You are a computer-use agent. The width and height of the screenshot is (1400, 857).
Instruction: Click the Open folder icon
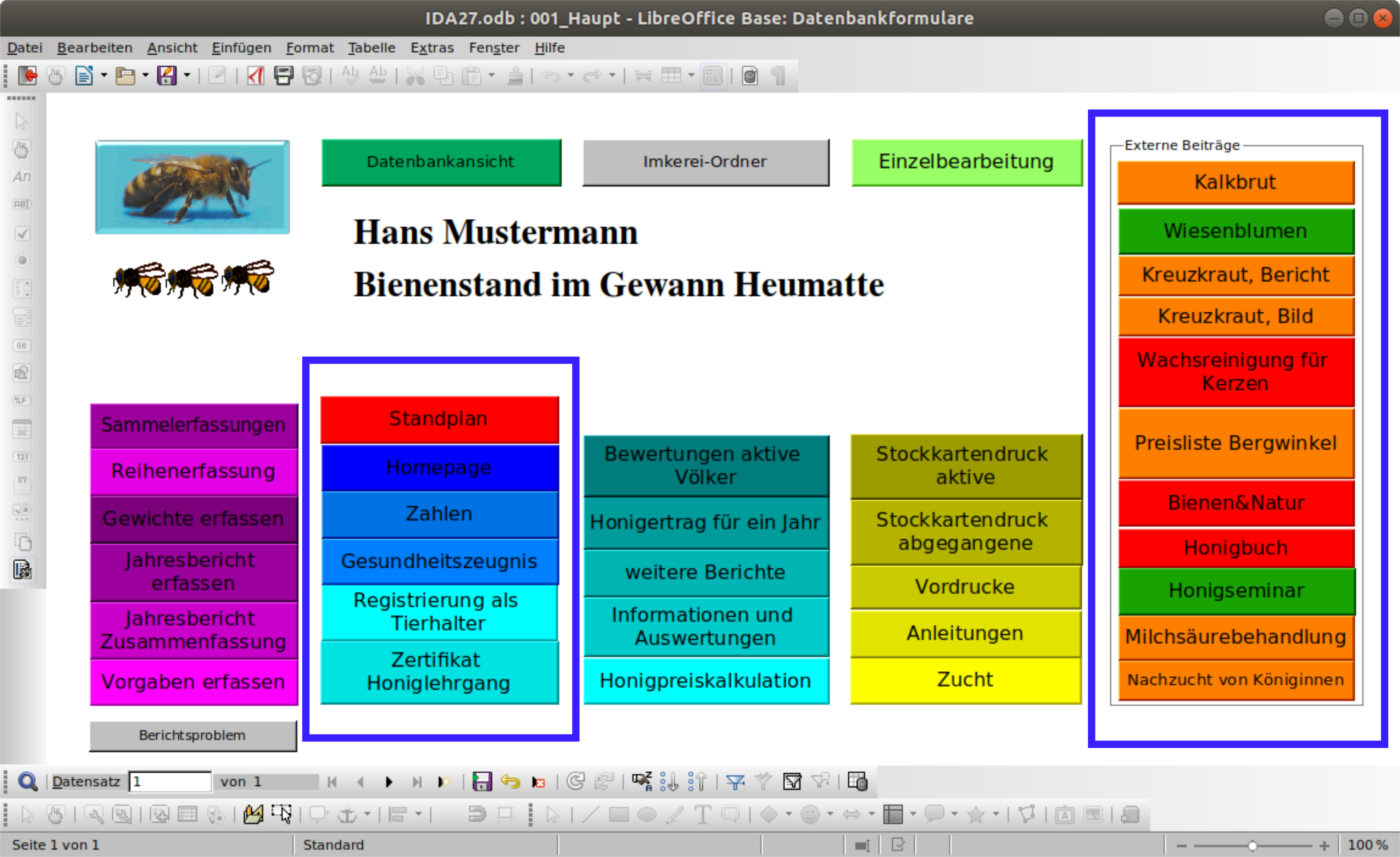tap(125, 75)
